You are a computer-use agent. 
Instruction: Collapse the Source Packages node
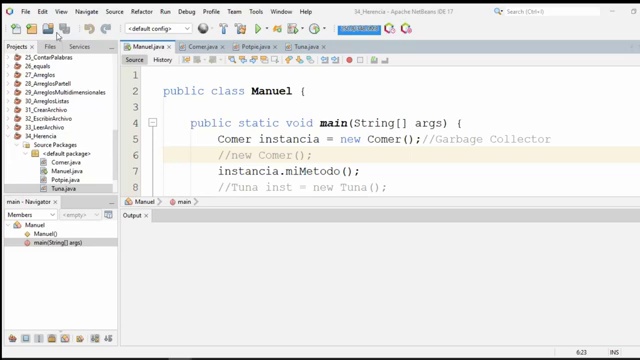click(17, 145)
